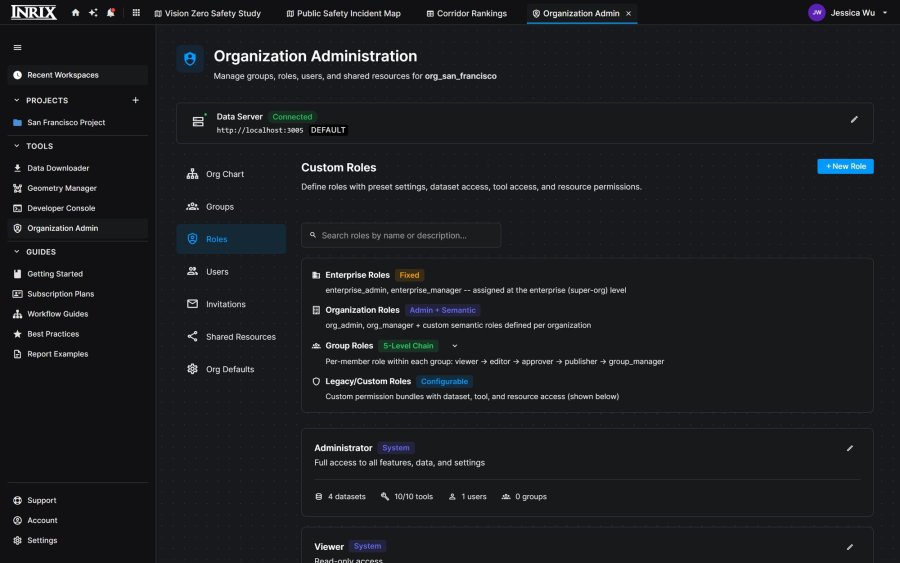Collapse the PROJECTS section

coord(17,100)
